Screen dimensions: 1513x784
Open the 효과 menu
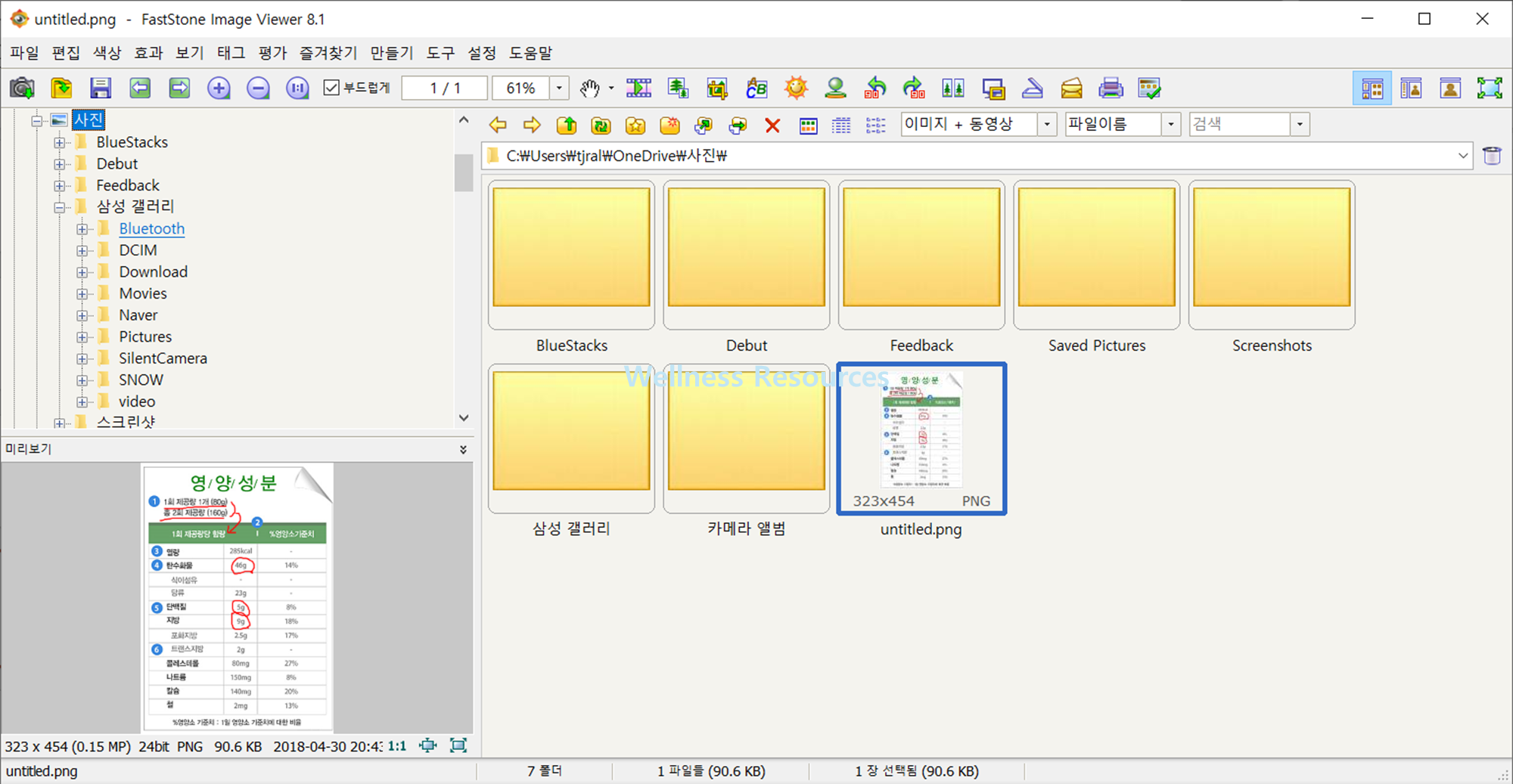(x=148, y=53)
